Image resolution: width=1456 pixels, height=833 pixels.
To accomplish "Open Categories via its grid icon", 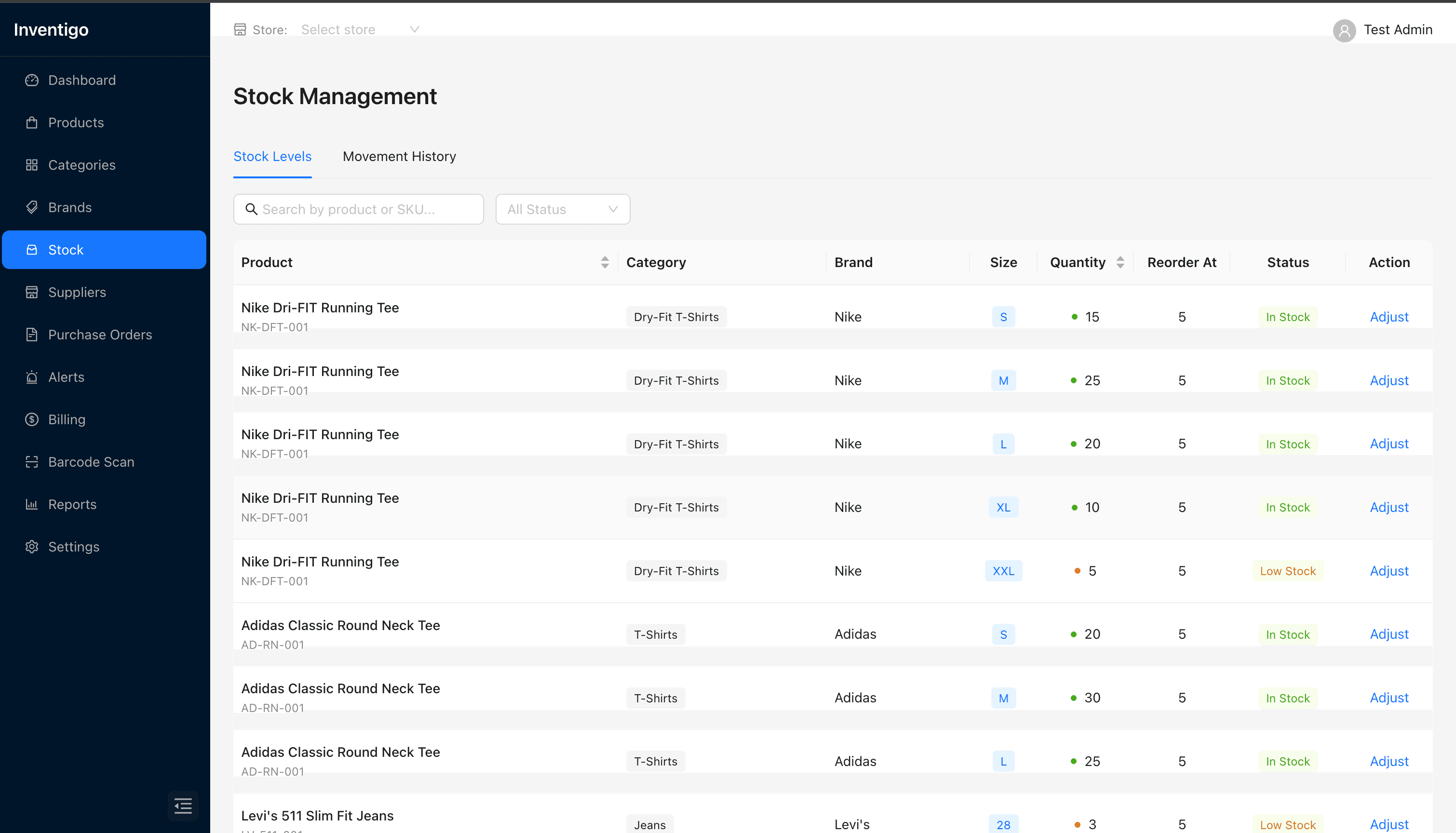I will [31, 165].
